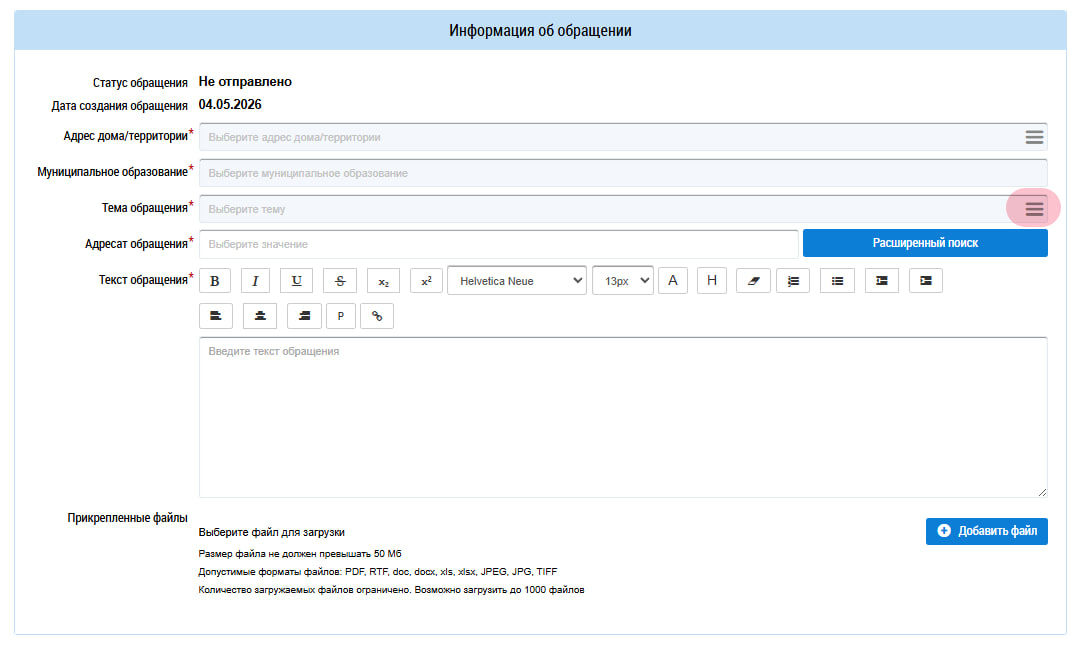Click the Добавить файл button
This screenshot has height=649, width=1077.
pos(987,531)
